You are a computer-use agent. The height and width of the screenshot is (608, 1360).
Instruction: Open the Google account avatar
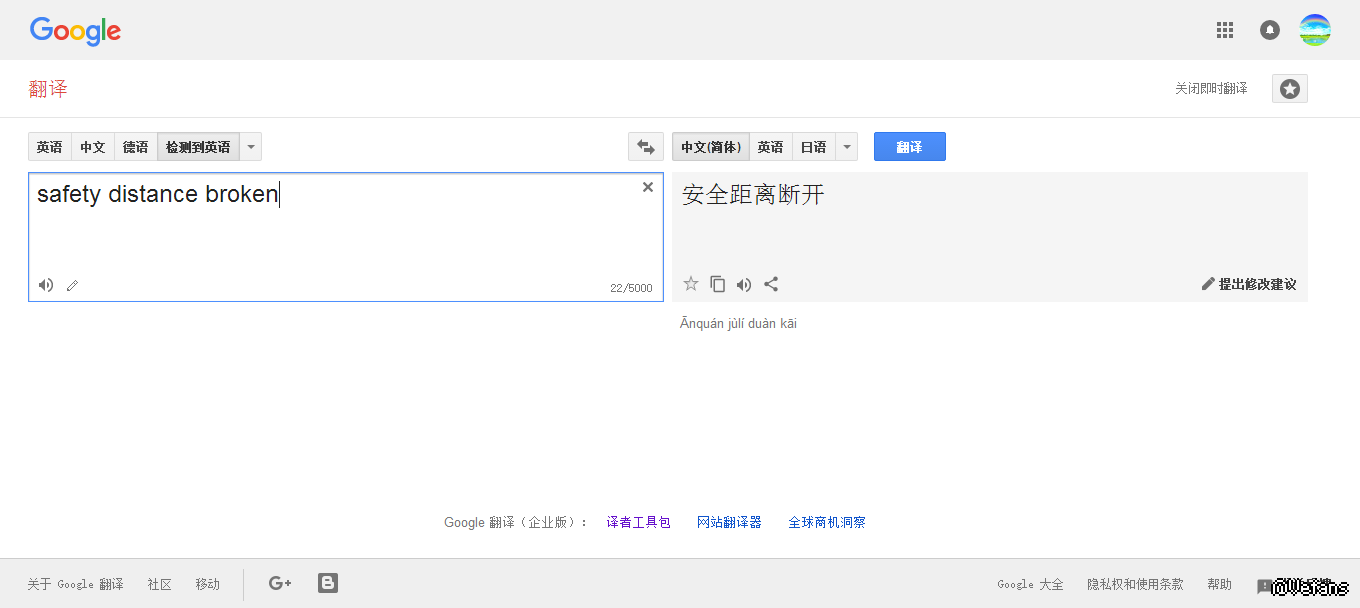coord(1315,30)
